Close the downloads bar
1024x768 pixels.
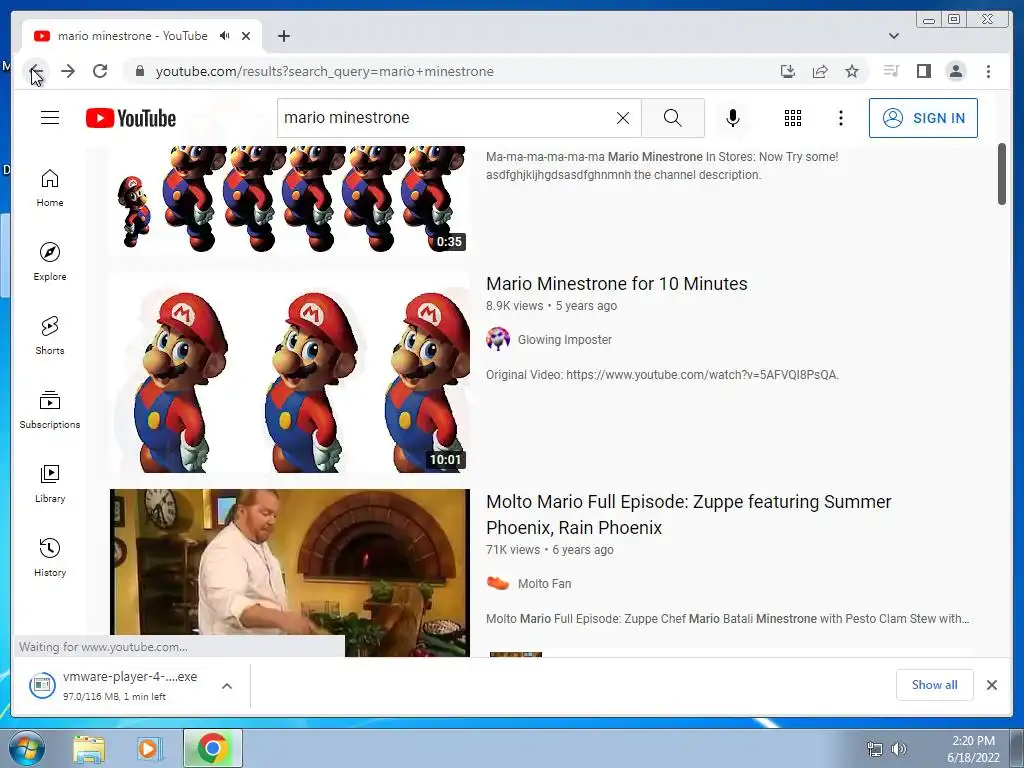coord(991,684)
